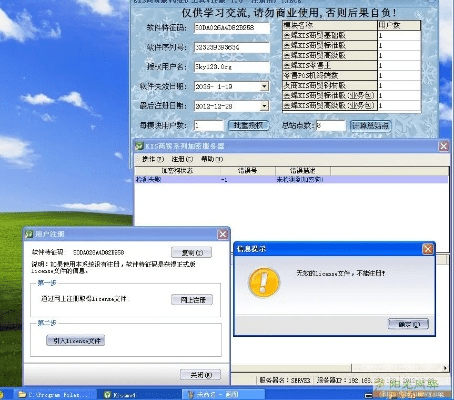Click the 软件特征码 input field in the keygen
The image size is (454, 400).
[232, 28]
